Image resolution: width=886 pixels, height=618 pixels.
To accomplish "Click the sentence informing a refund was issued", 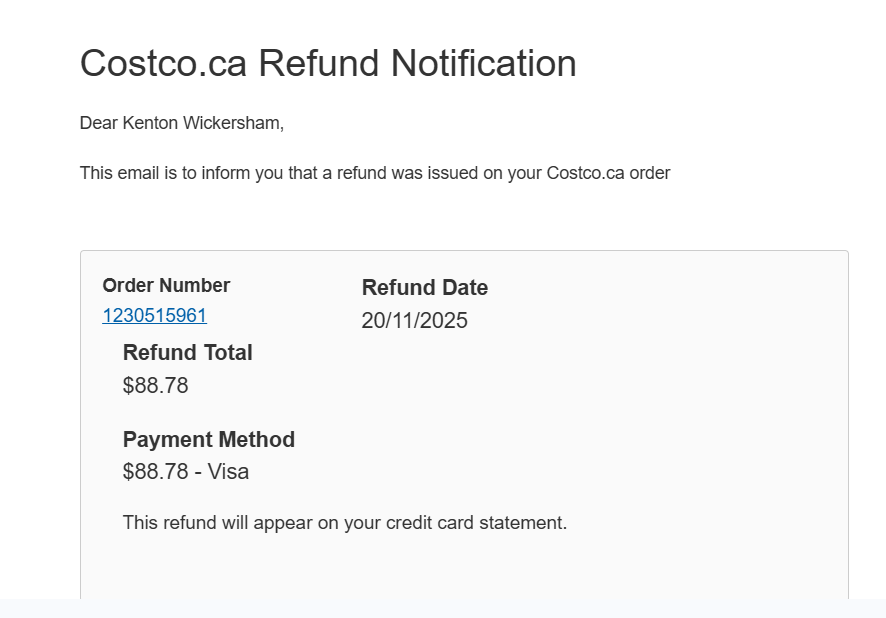I will click(x=374, y=173).
